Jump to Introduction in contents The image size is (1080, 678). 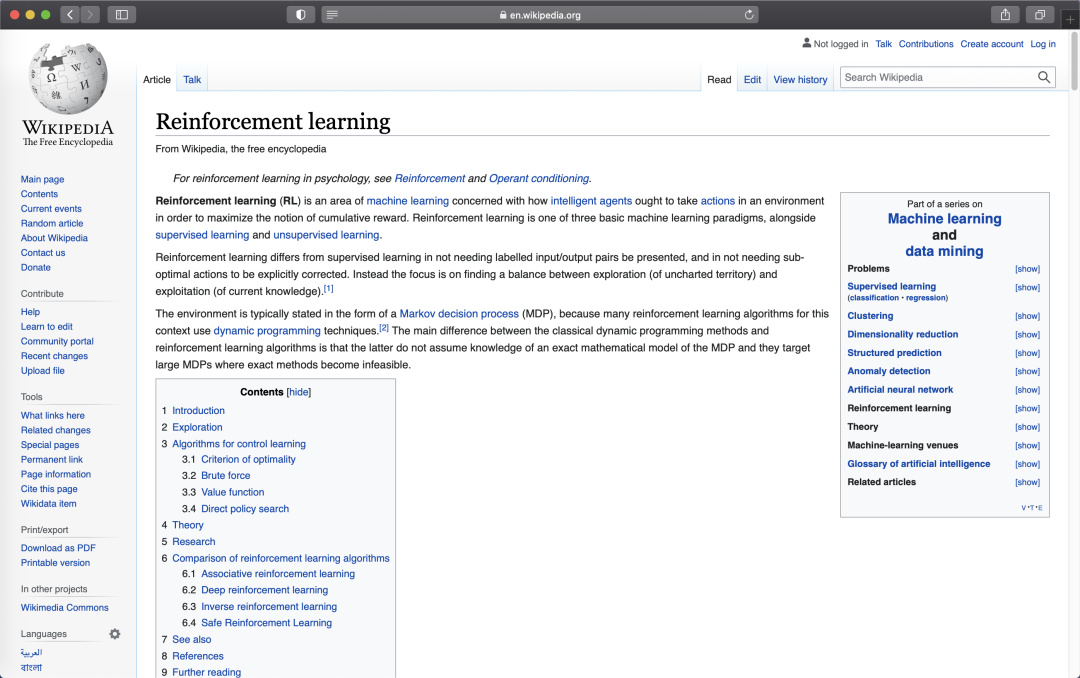(x=198, y=411)
